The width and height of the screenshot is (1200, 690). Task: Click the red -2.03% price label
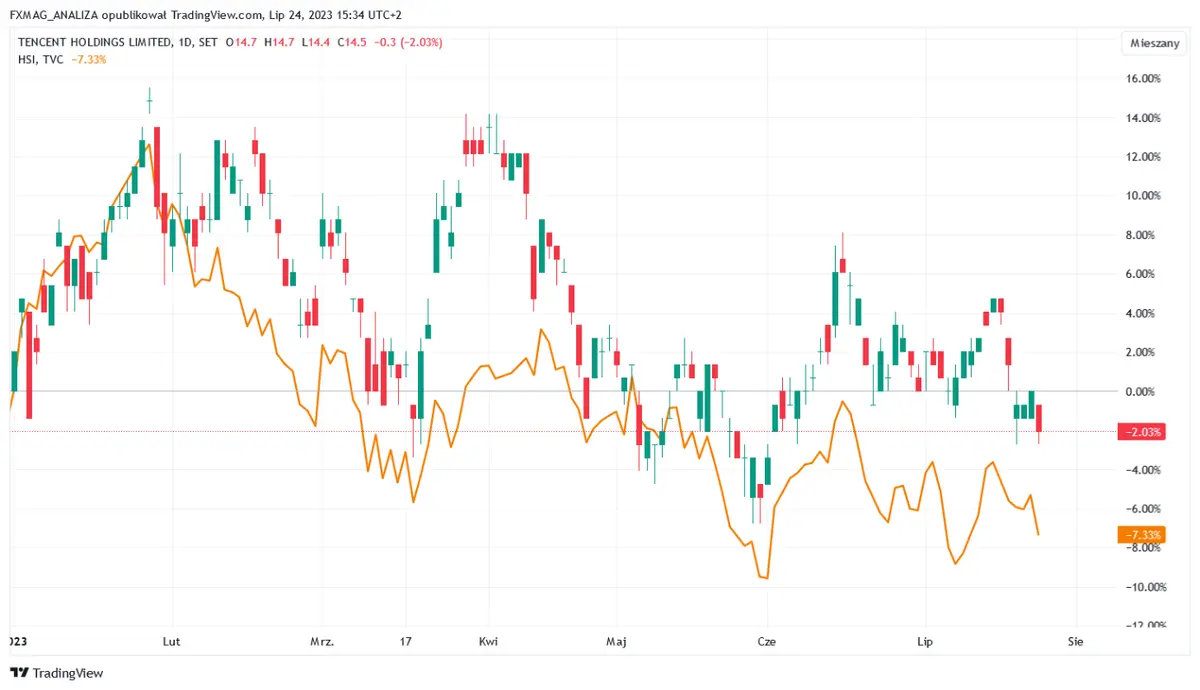coord(1141,432)
